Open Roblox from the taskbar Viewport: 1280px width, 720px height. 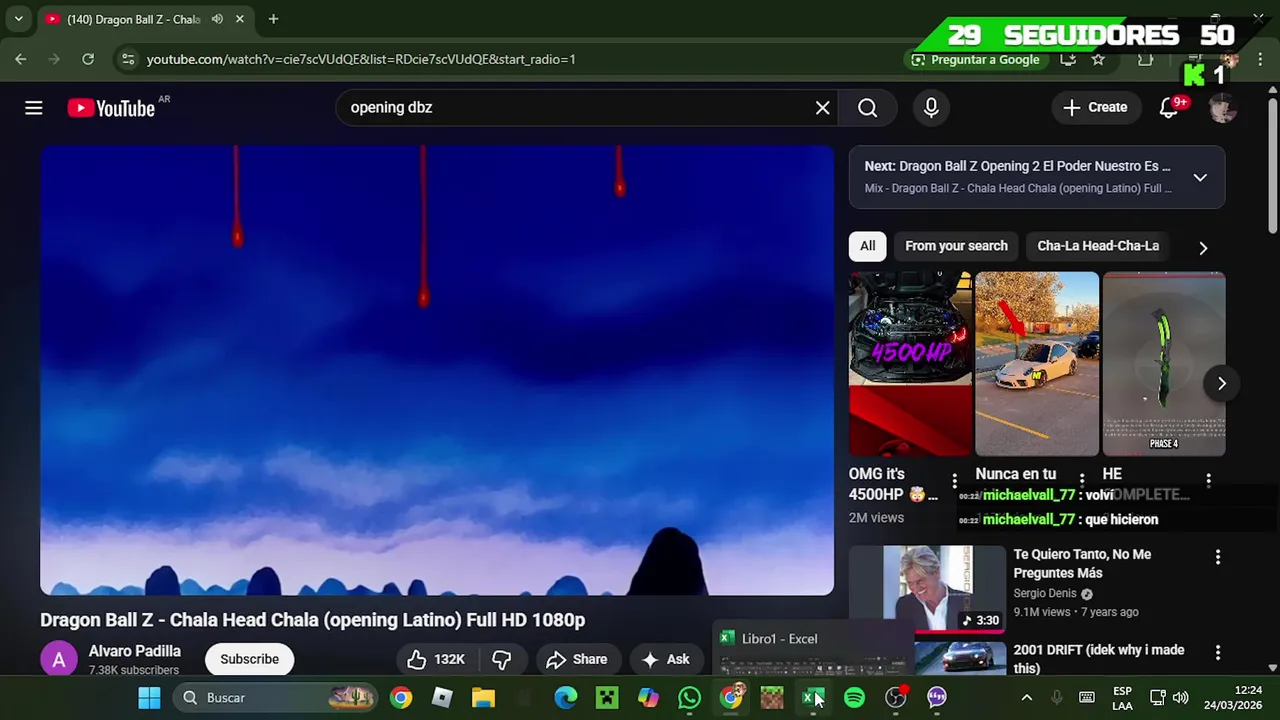click(442, 698)
